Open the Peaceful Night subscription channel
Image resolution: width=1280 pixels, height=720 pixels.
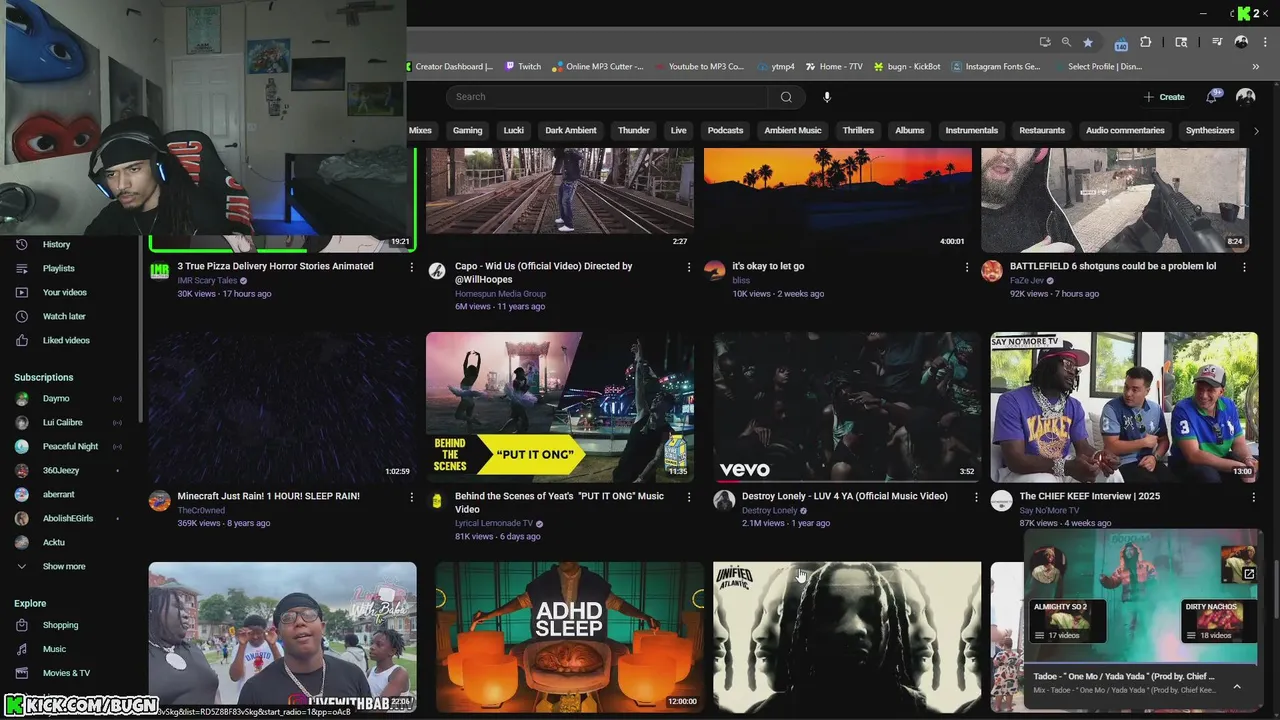tap(70, 446)
